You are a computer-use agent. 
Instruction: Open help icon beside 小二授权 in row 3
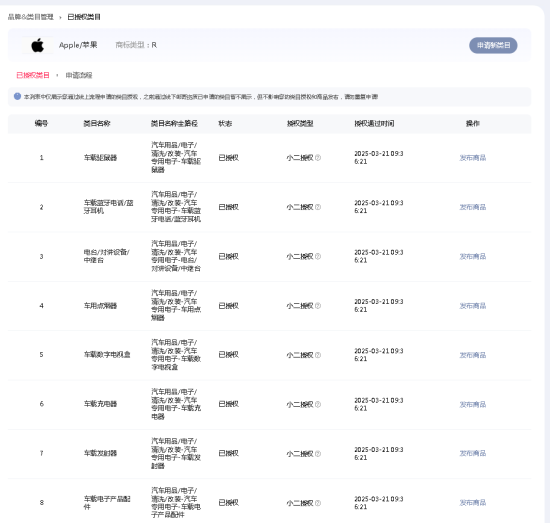point(318,256)
